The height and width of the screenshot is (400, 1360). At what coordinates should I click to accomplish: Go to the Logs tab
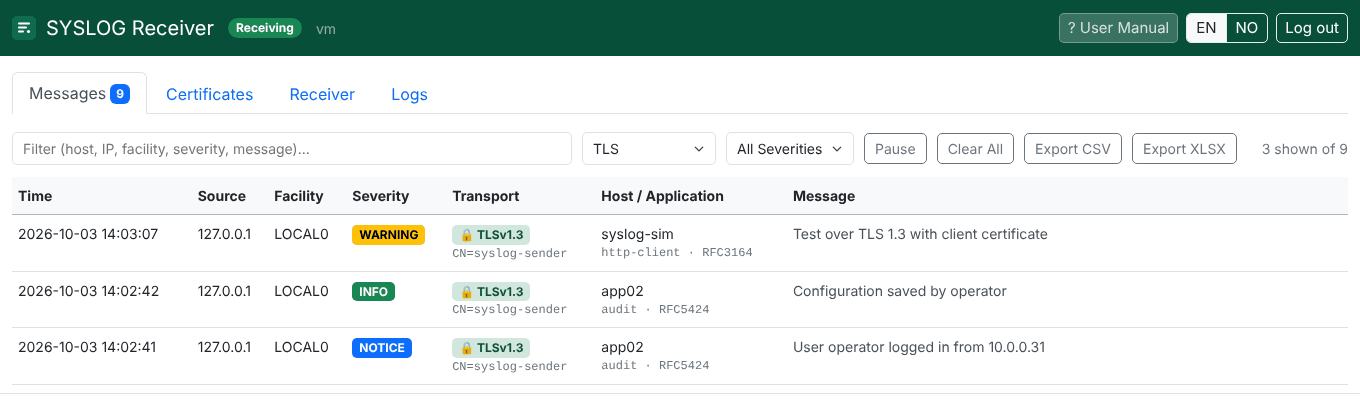pos(409,94)
